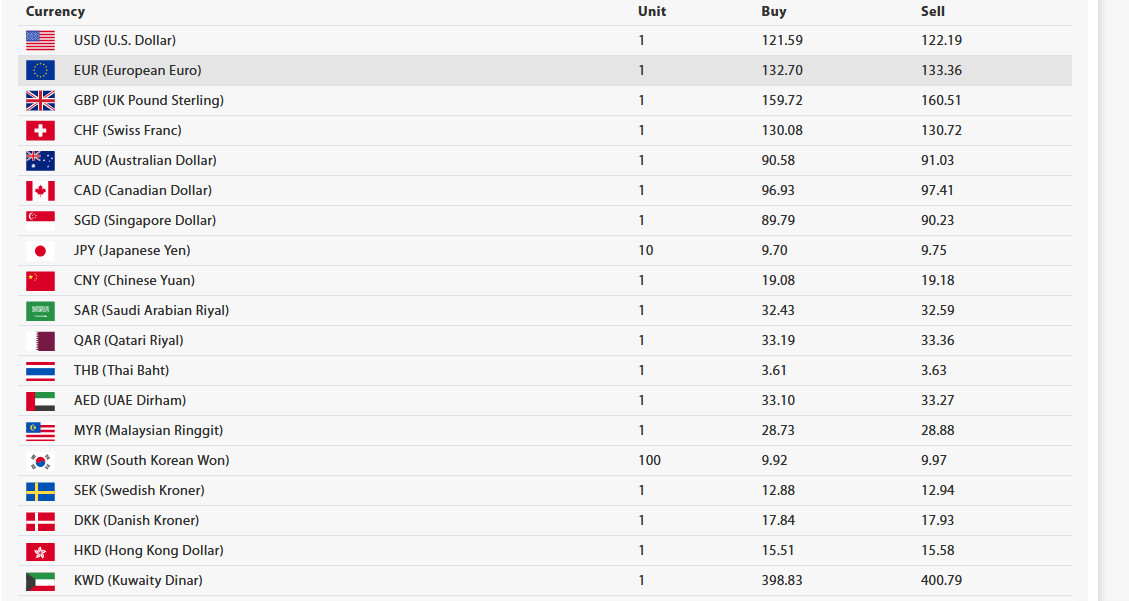This screenshot has width=1129, height=601.
Task: Click the South Korean flag icon
Action: pos(40,461)
